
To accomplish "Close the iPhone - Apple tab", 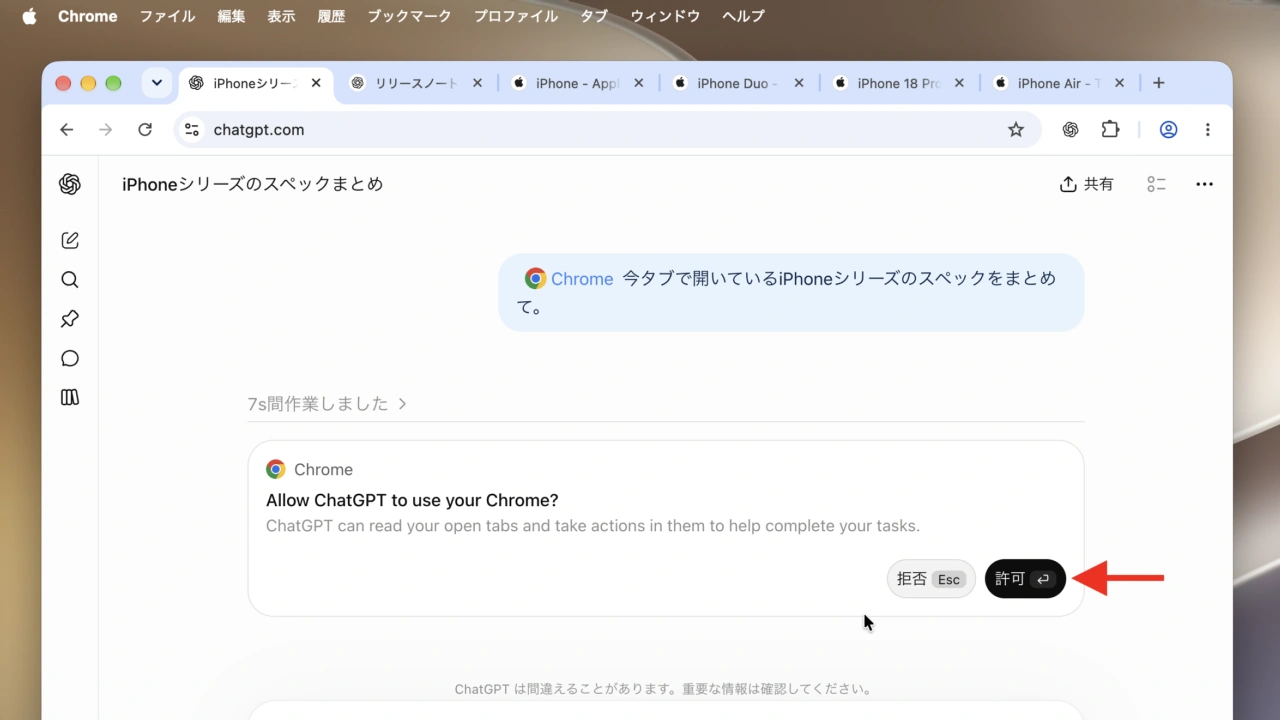I will [639, 83].
